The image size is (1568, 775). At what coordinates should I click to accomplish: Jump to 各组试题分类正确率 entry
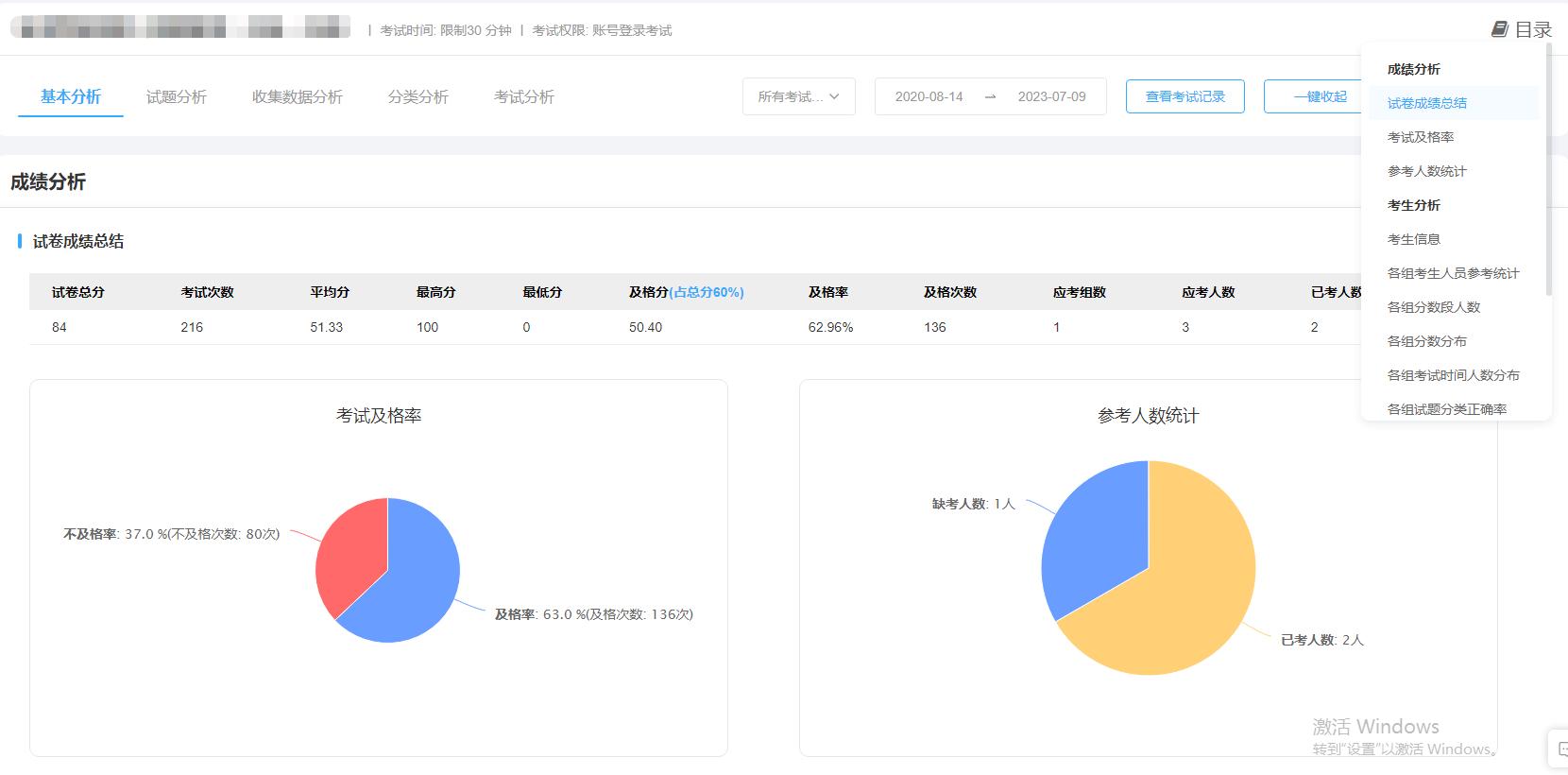pos(1447,409)
